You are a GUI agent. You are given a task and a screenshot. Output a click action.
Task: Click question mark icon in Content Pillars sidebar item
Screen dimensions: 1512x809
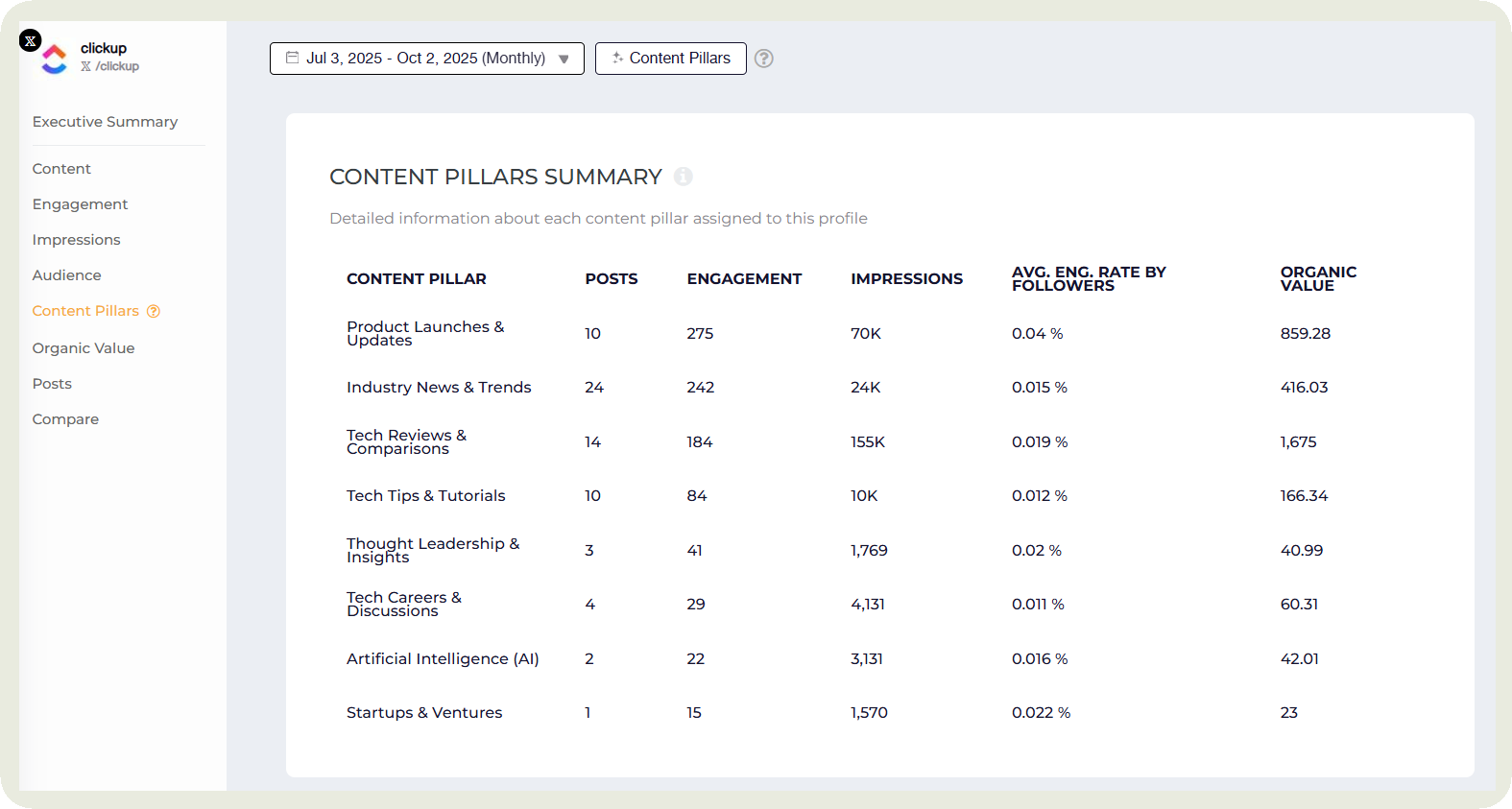(154, 311)
